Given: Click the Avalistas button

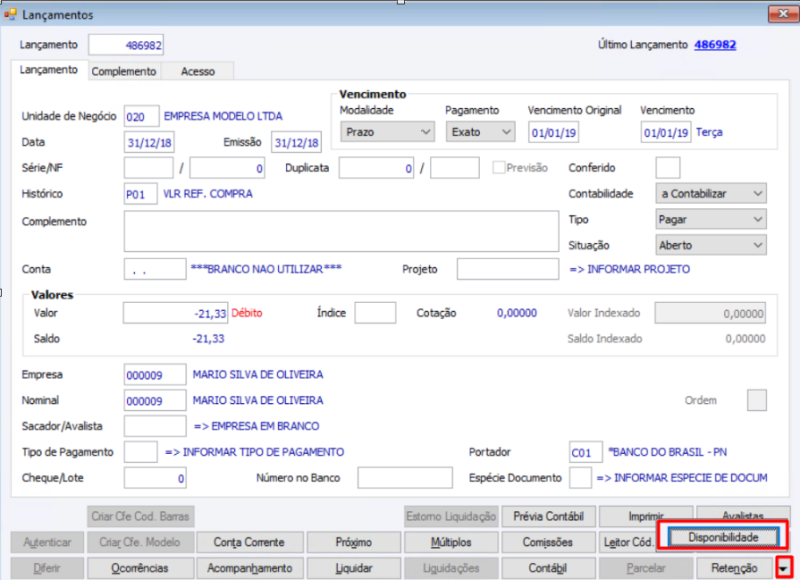Looking at the screenshot, I should click(x=743, y=514).
